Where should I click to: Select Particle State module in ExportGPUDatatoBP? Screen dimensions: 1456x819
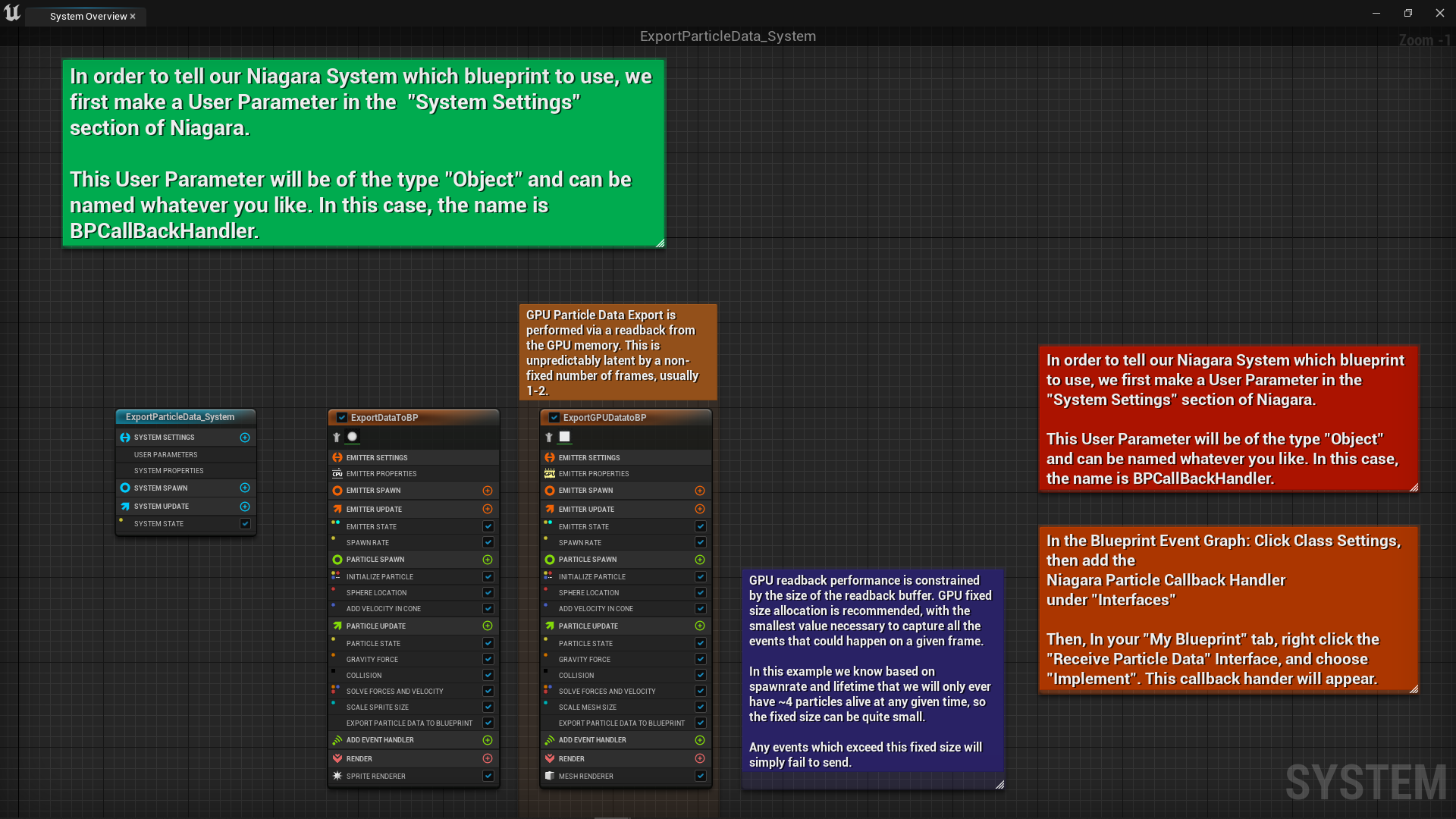626,643
